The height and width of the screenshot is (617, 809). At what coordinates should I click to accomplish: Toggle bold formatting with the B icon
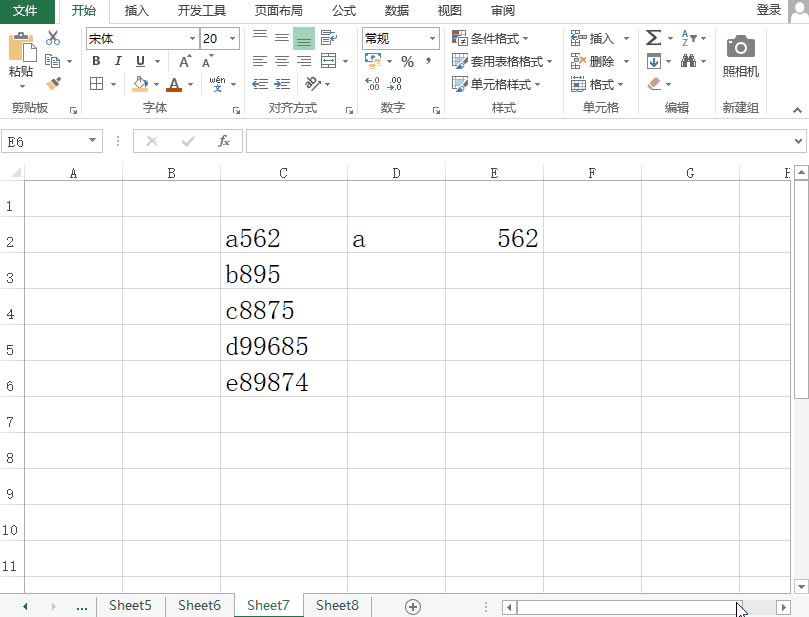pyautogui.click(x=95, y=61)
